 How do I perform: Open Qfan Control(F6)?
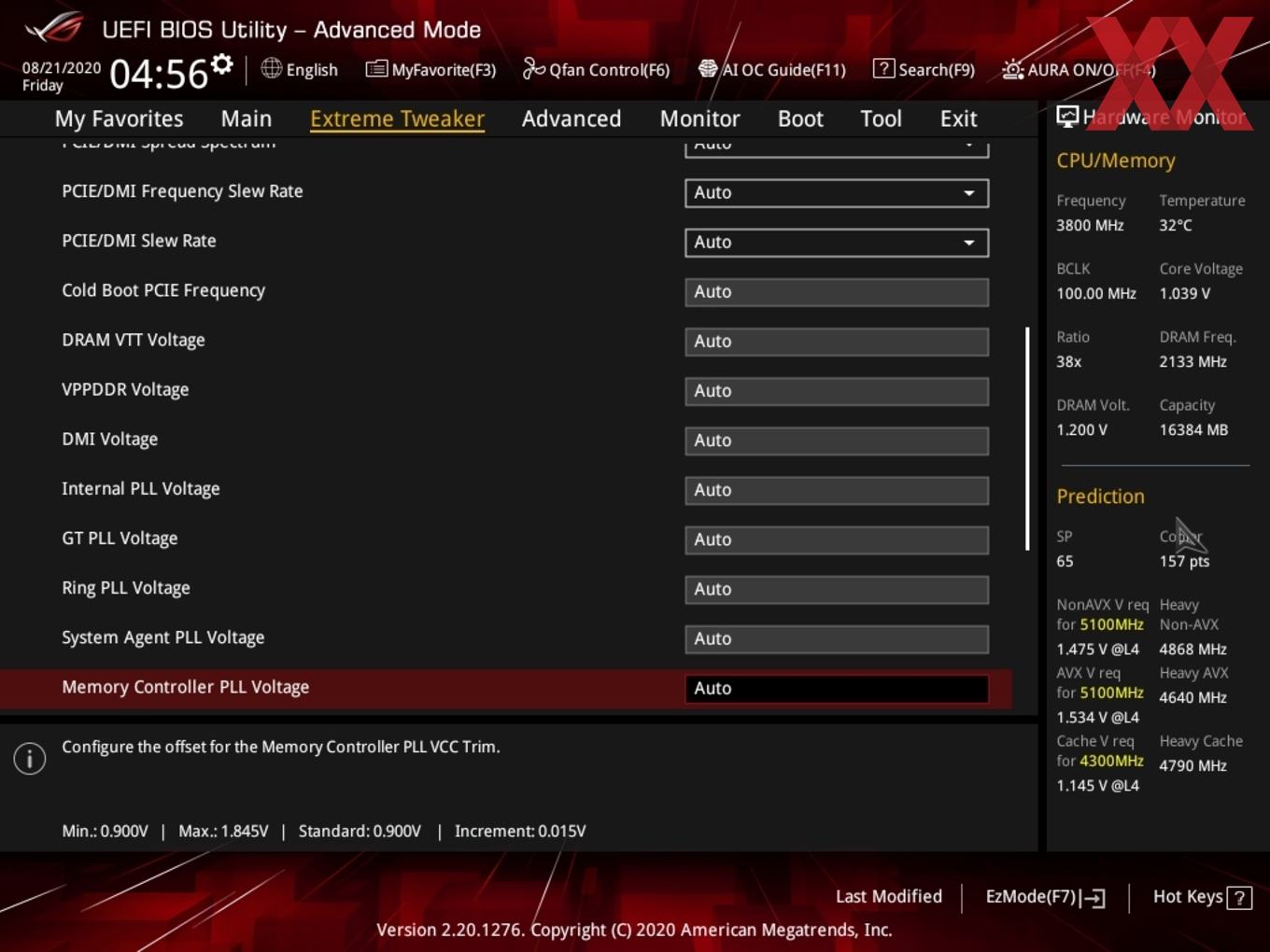coord(596,69)
